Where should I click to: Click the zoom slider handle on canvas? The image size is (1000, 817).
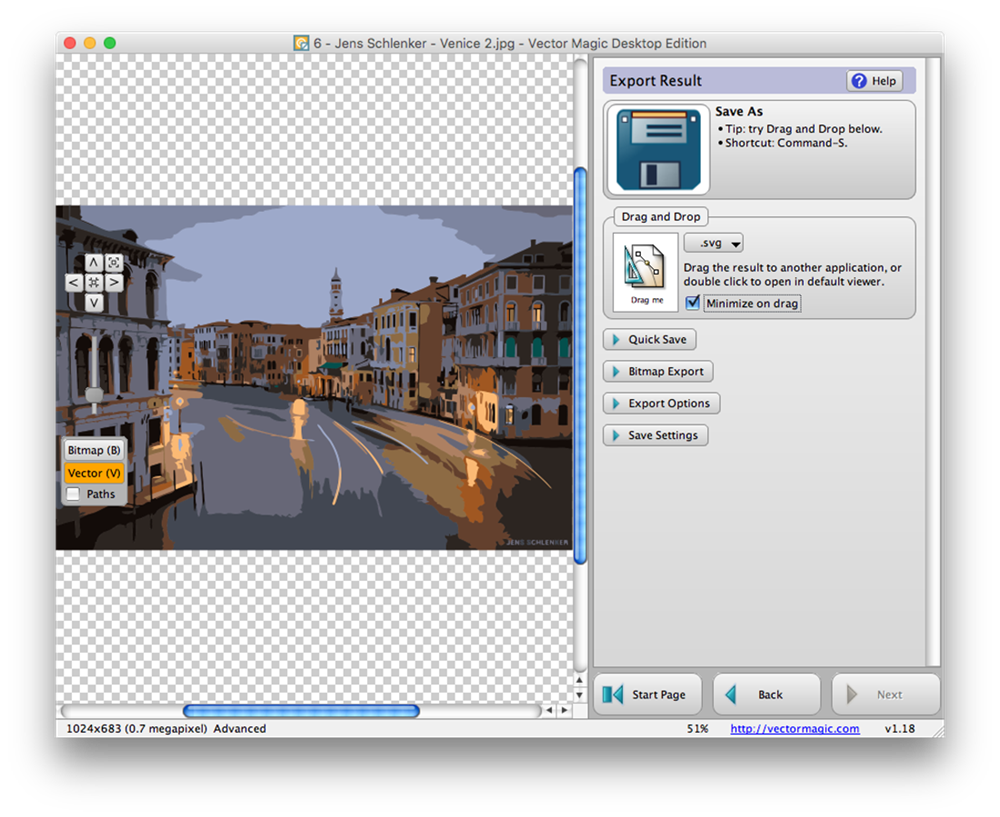click(94, 395)
